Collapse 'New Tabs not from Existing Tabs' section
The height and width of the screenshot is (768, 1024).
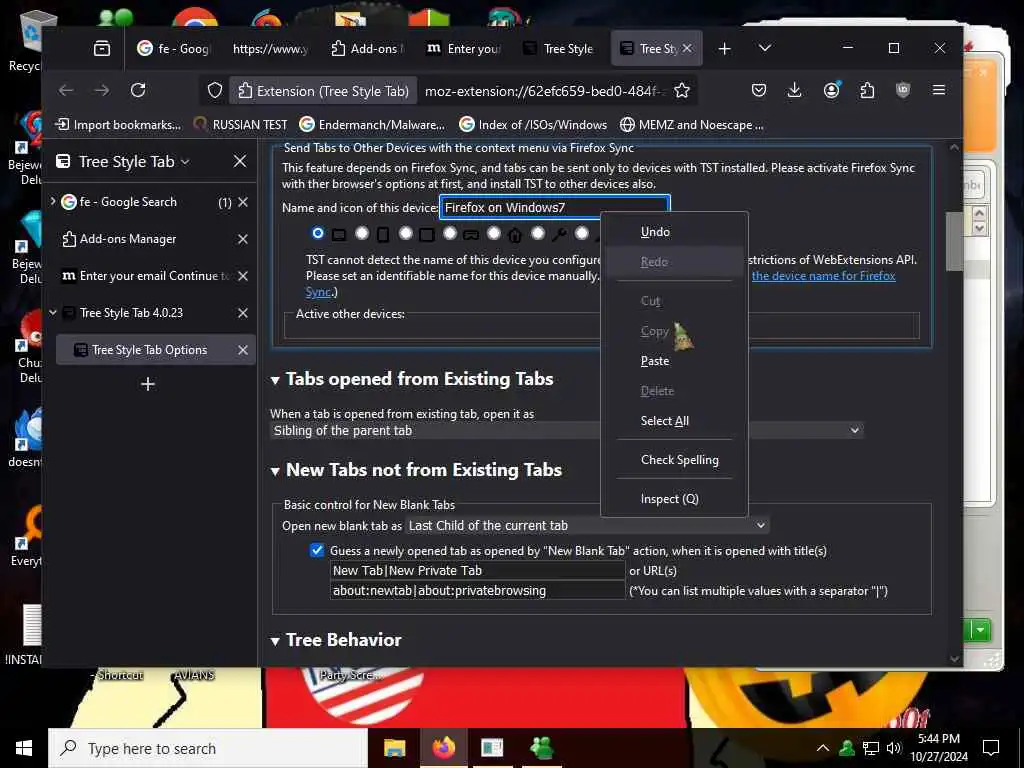275,471
